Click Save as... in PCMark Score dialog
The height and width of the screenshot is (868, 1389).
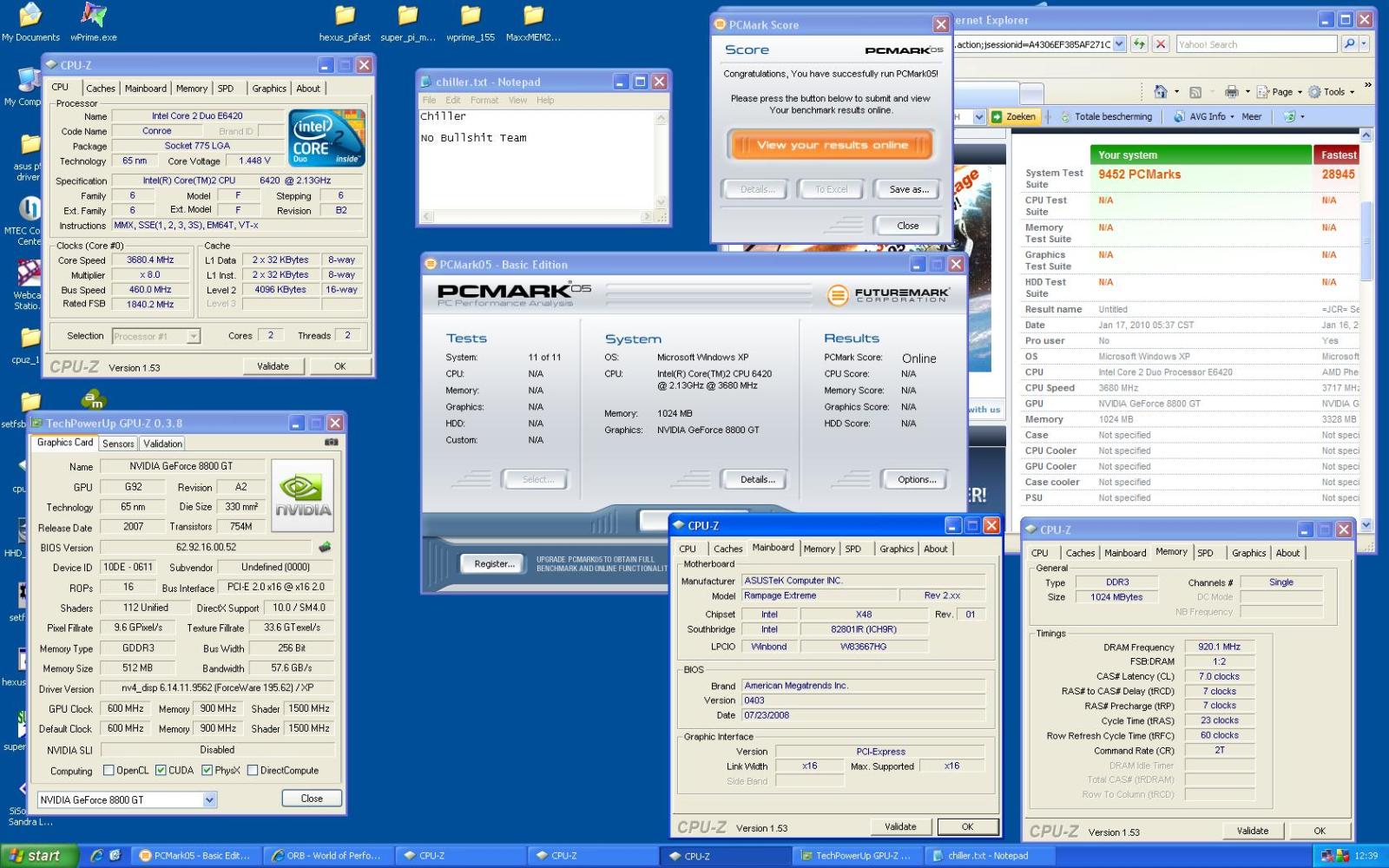[909, 189]
